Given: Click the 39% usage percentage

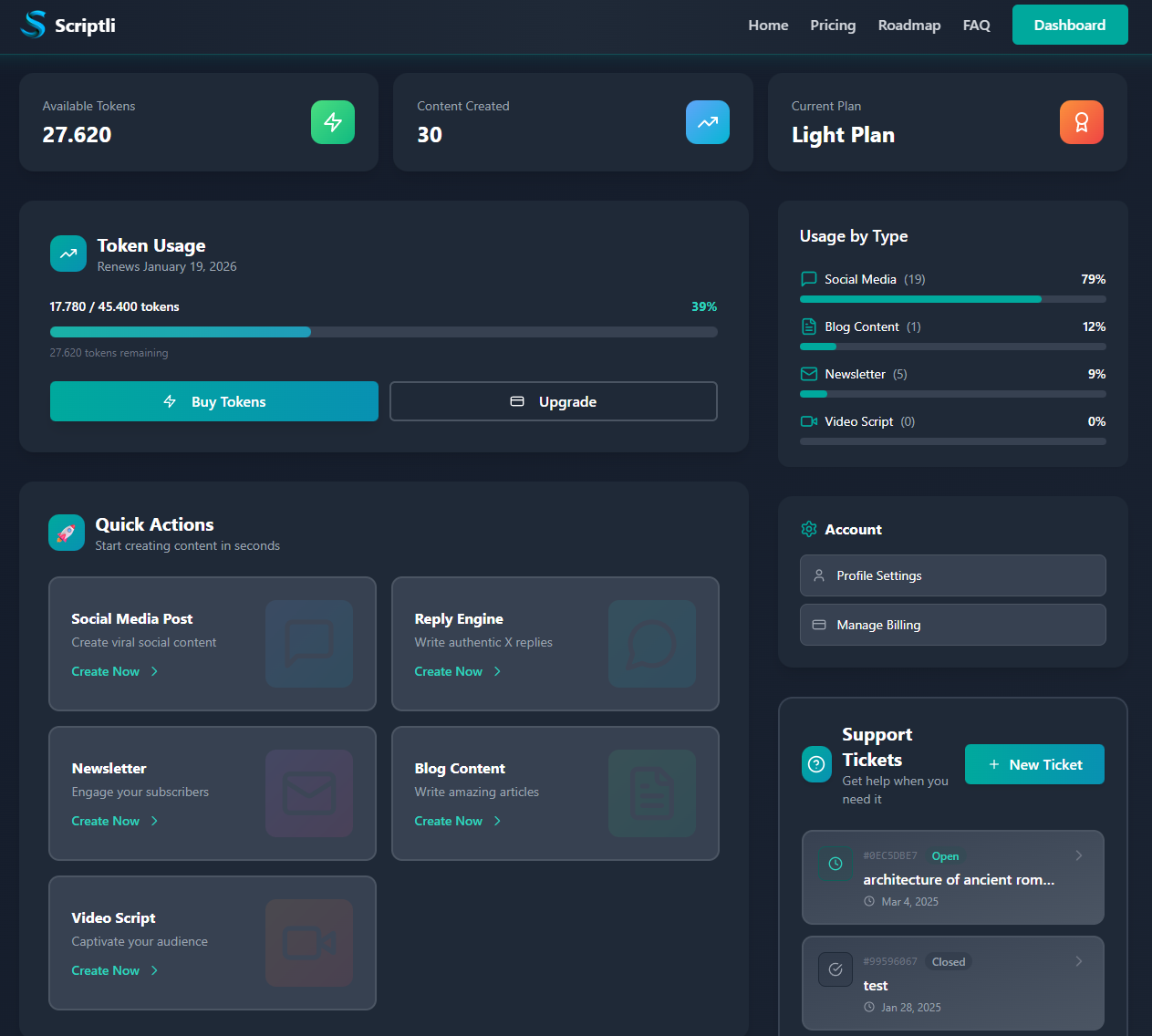Looking at the screenshot, I should [x=704, y=306].
